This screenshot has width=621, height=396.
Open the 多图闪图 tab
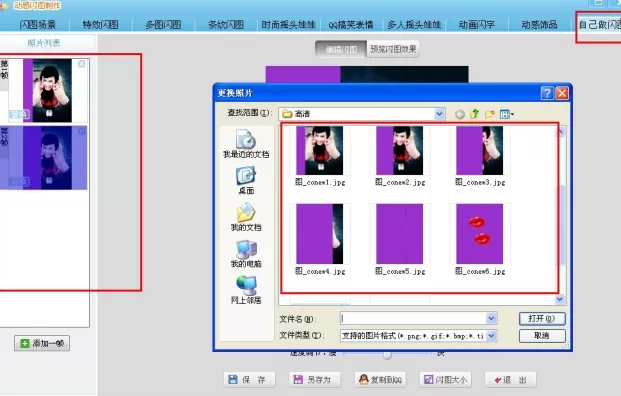coord(163,25)
